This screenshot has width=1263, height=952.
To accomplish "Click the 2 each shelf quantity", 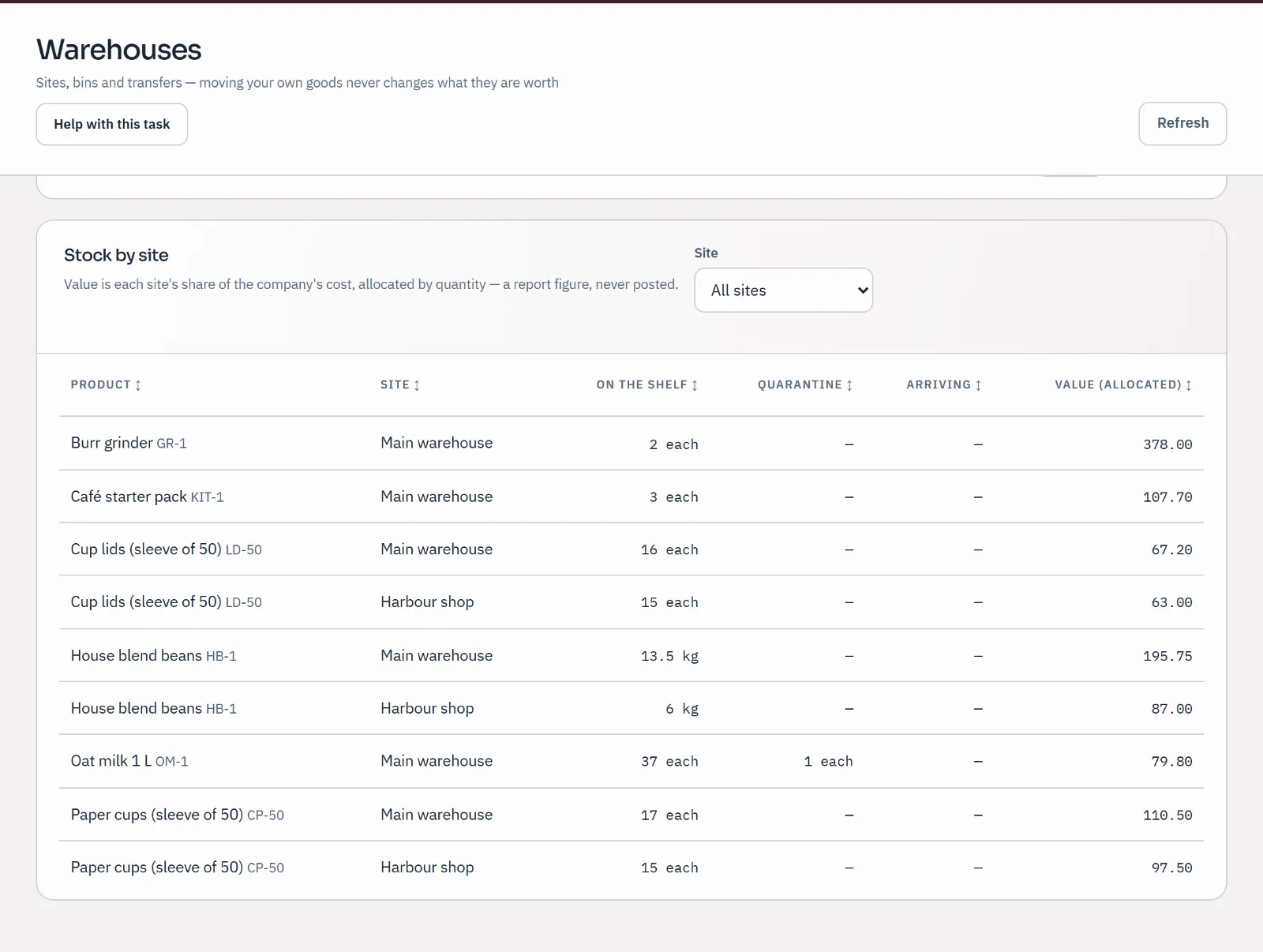I will [x=673, y=444].
